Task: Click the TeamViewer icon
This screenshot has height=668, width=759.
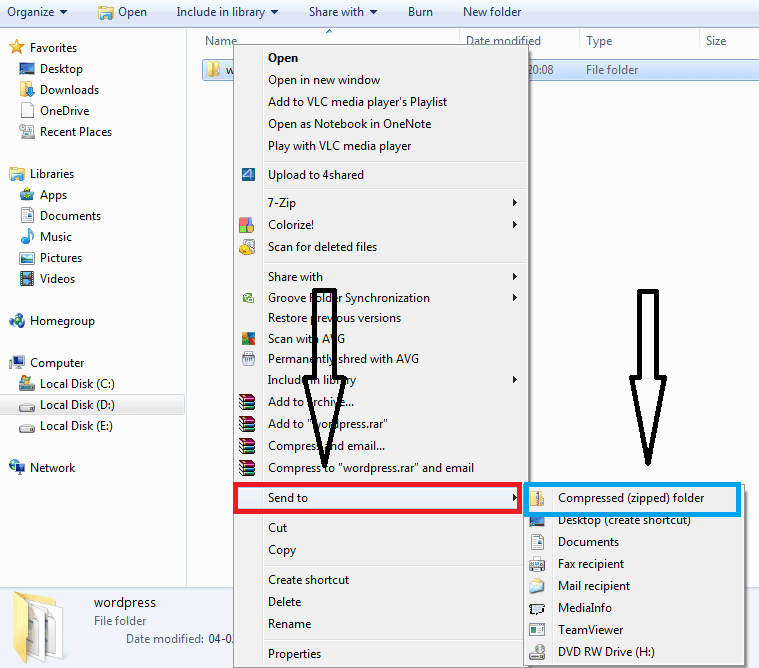Action: [x=537, y=630]
